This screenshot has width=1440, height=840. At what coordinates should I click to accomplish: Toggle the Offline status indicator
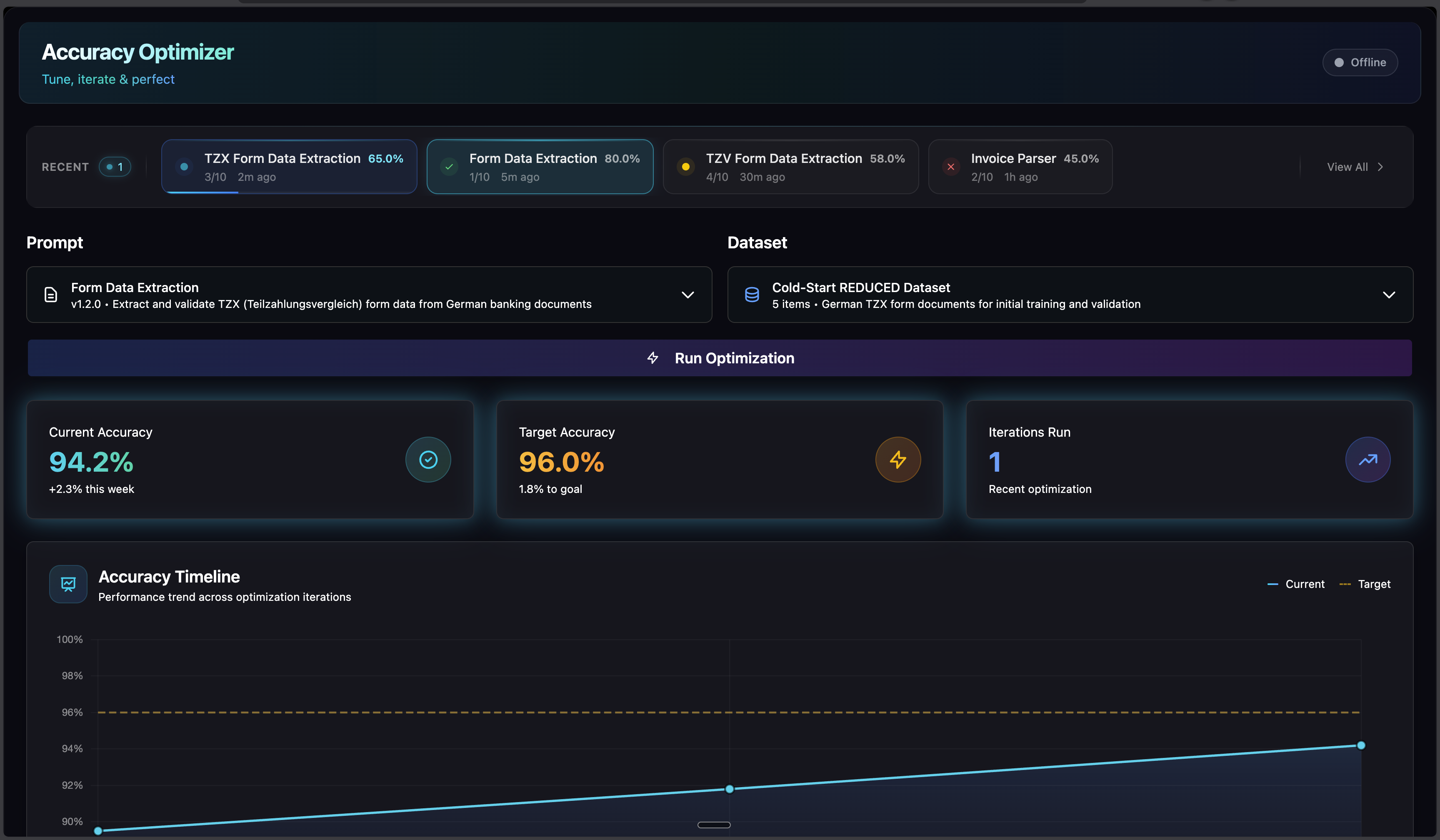coord(1360,62)
